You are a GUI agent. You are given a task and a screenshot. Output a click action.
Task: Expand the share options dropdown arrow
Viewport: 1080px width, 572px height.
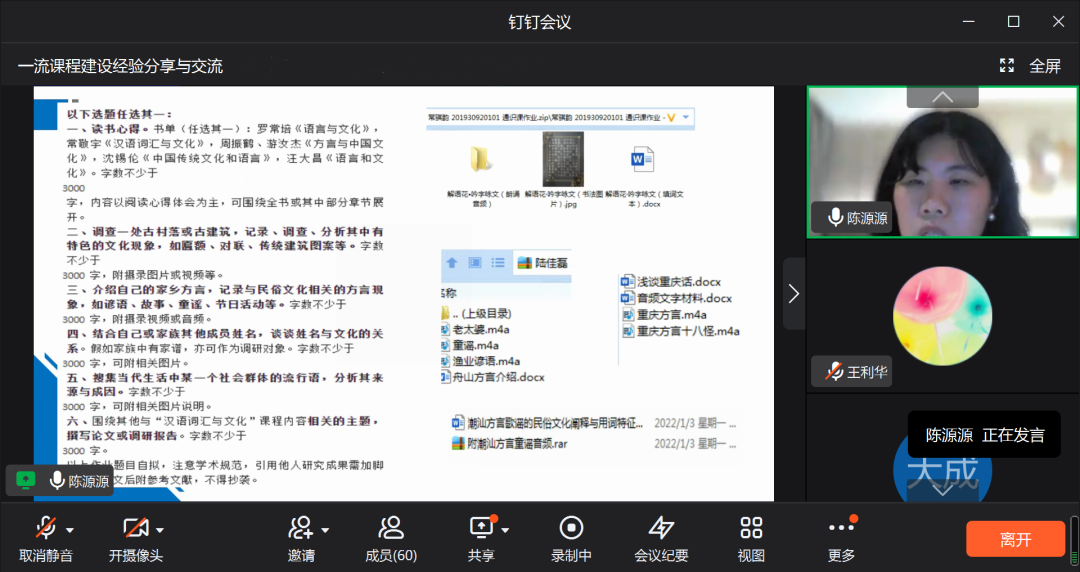(x=506, y=529)
